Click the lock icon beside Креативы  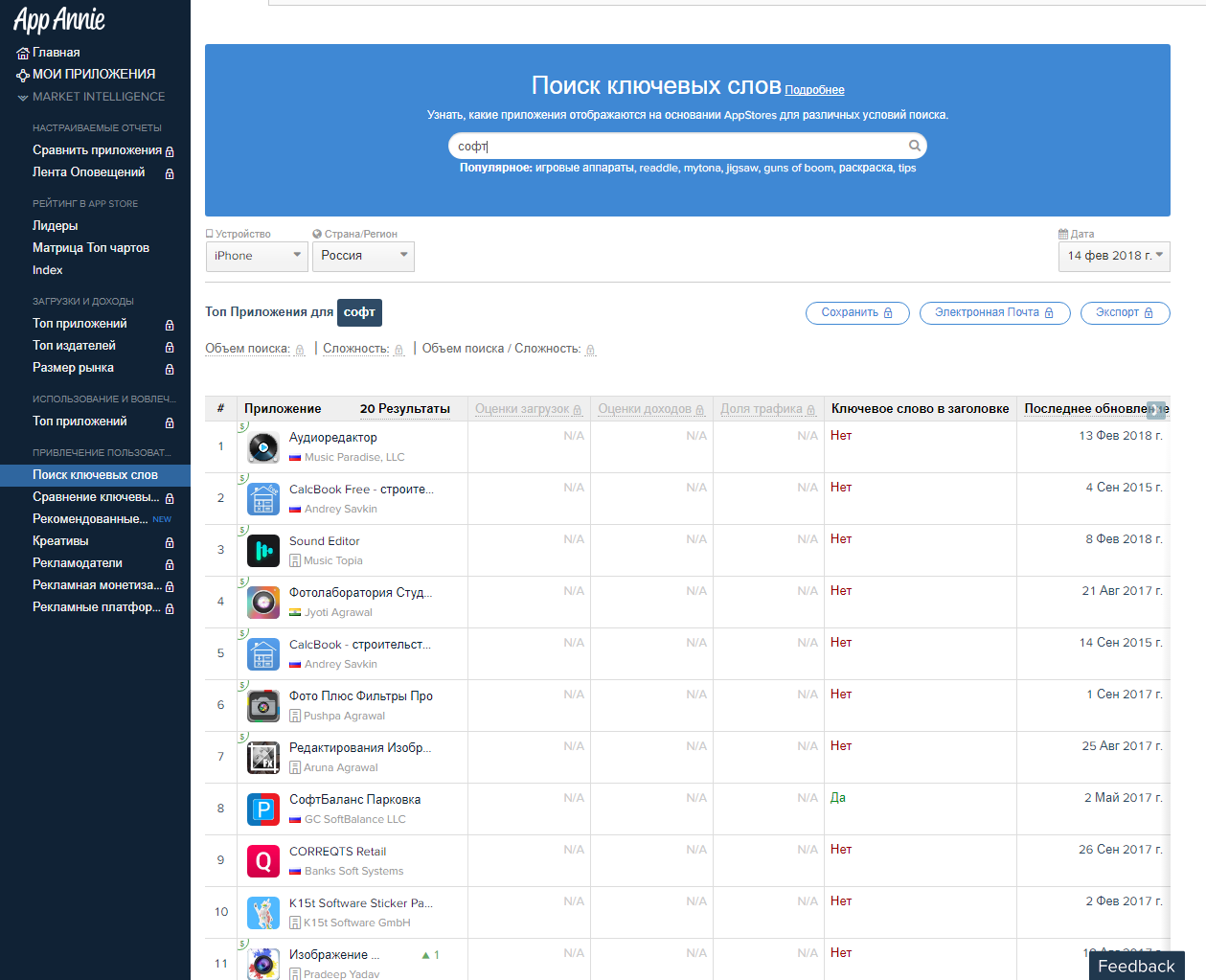tap(170, 542)
